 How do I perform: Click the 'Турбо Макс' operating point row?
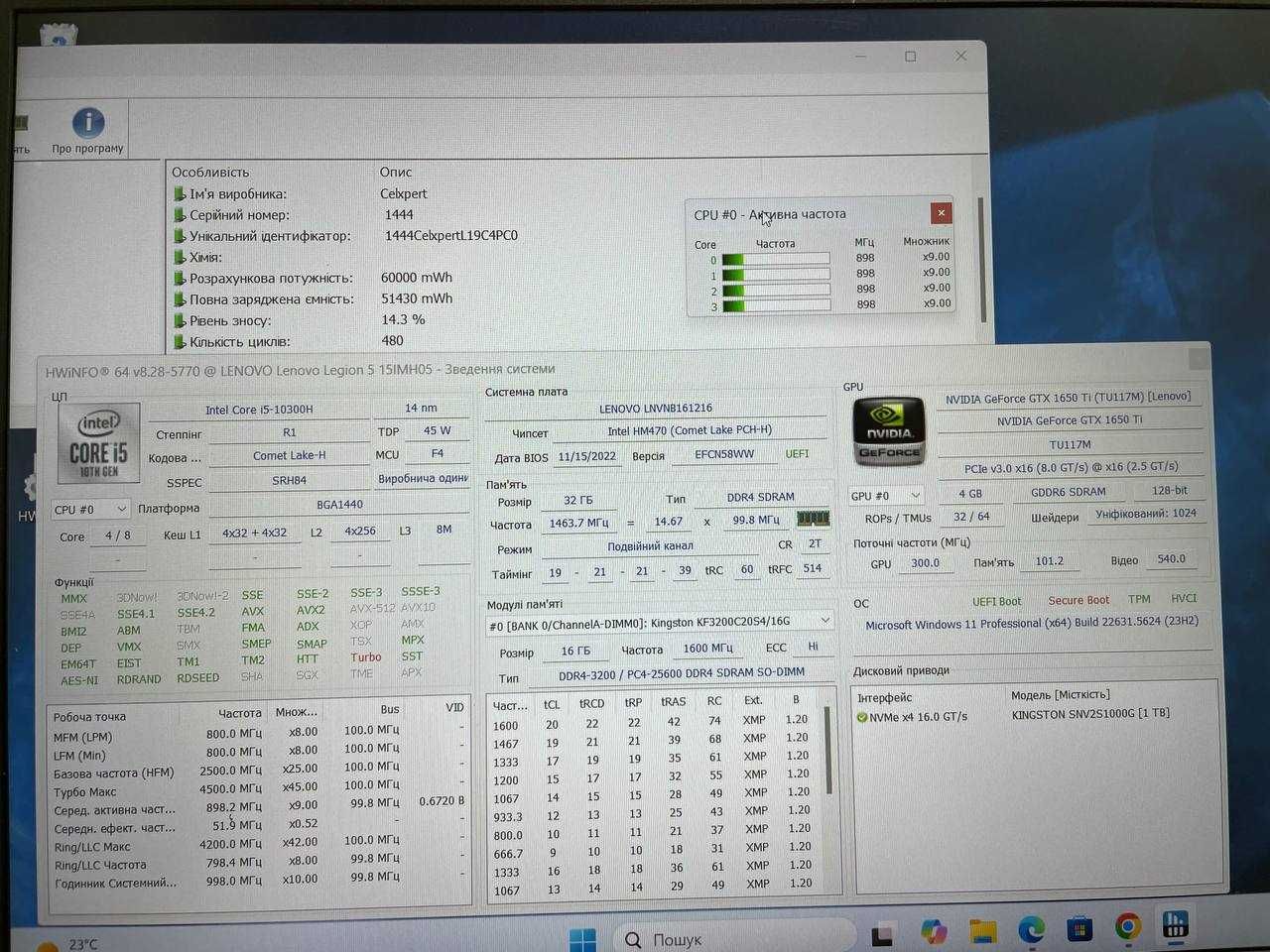pyautogui.click(x=258, y=791)
